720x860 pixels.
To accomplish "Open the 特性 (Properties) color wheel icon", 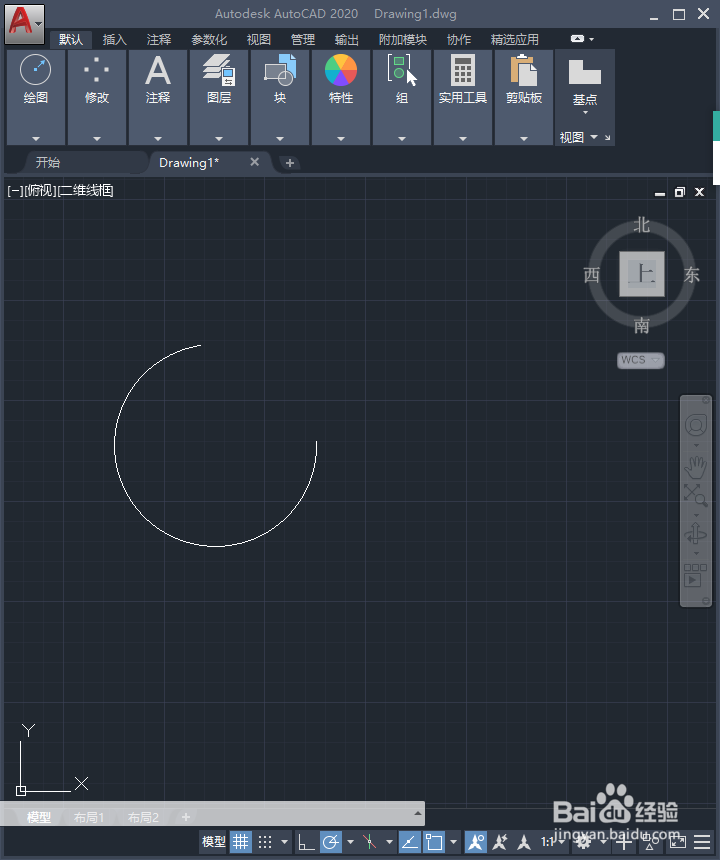I will [341, 70].
